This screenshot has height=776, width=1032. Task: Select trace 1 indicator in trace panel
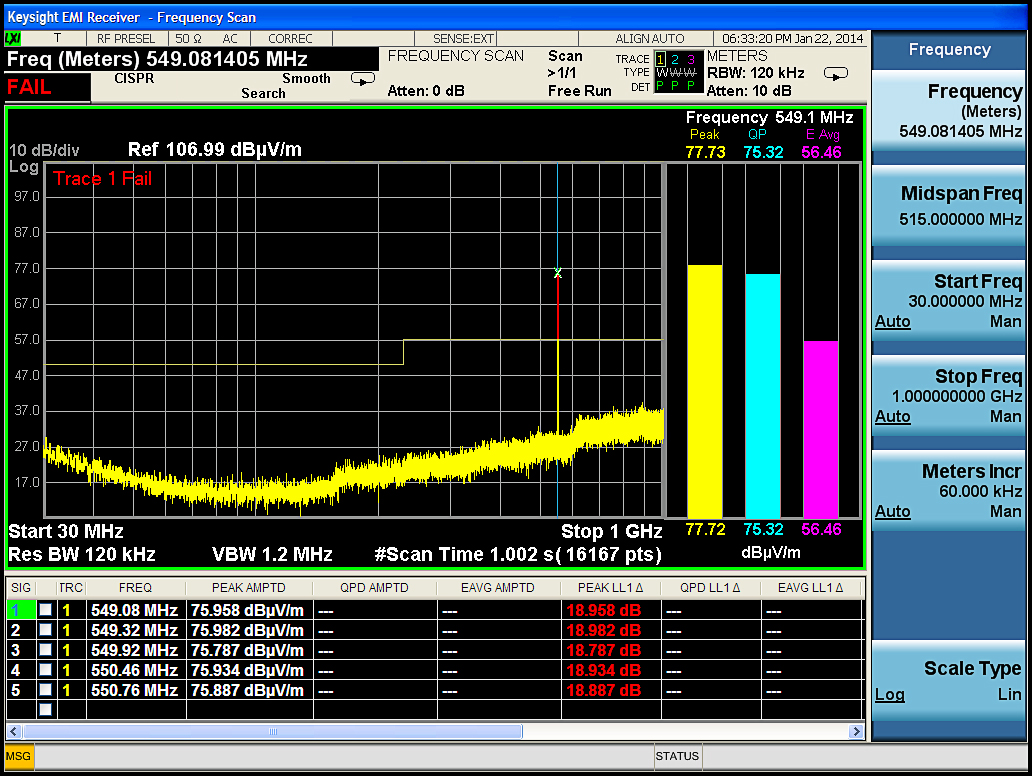click(x=660, y=60)
